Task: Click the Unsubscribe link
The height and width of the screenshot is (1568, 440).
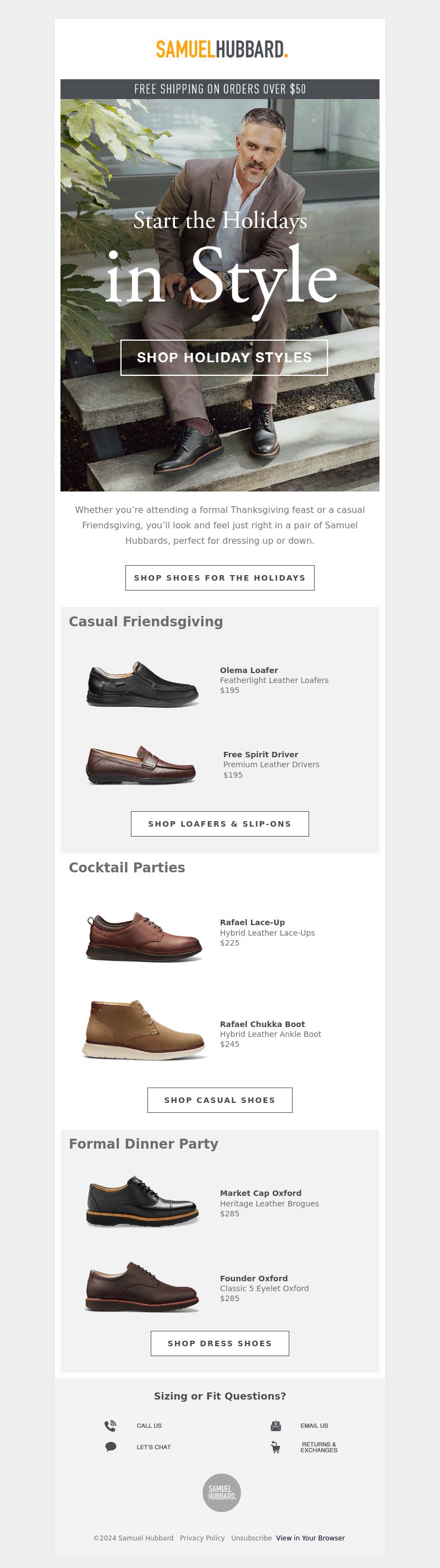Action: [x=251, y=1538]
